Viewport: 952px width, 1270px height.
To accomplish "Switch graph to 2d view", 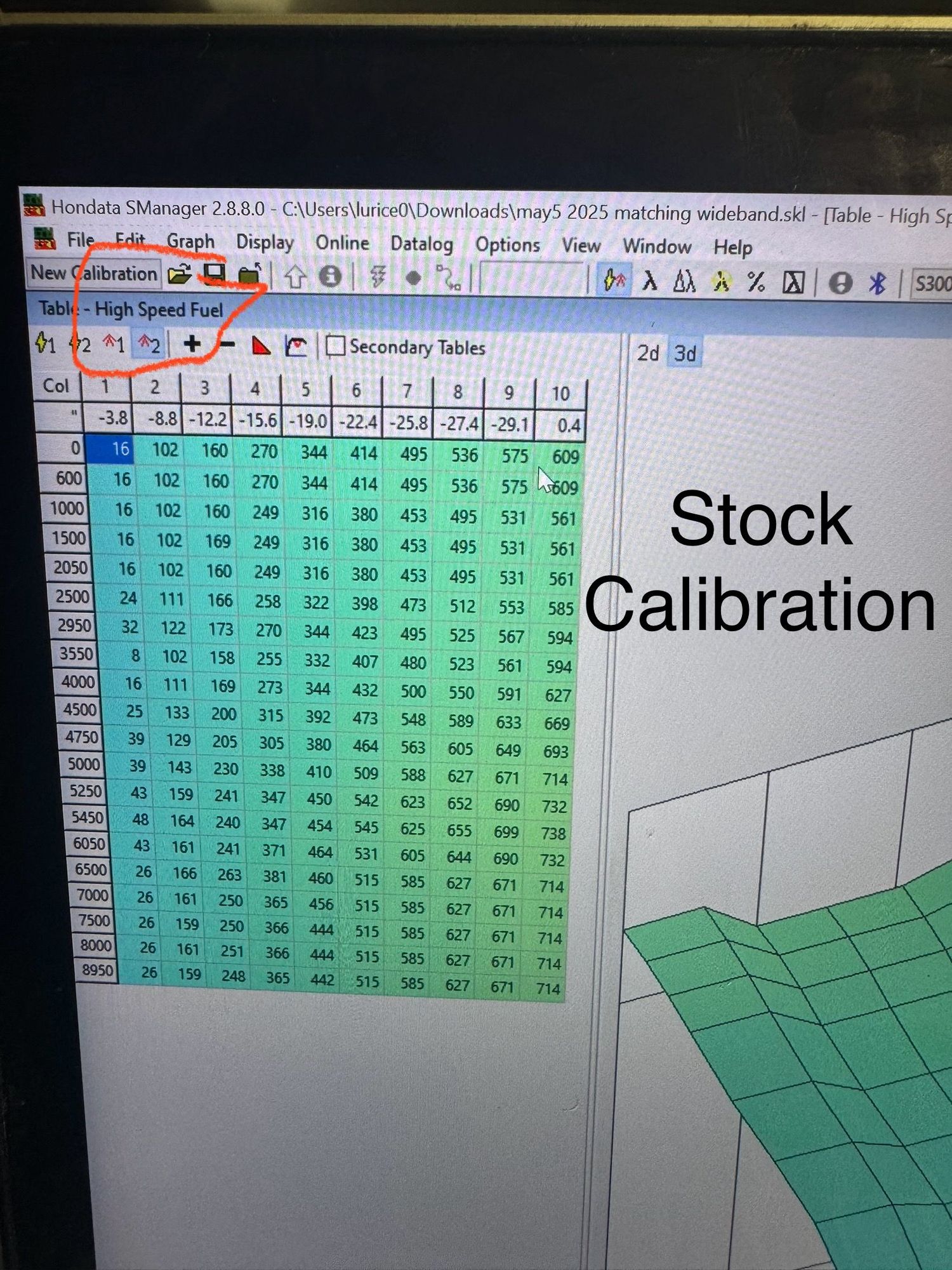I will tap(647, 353).
